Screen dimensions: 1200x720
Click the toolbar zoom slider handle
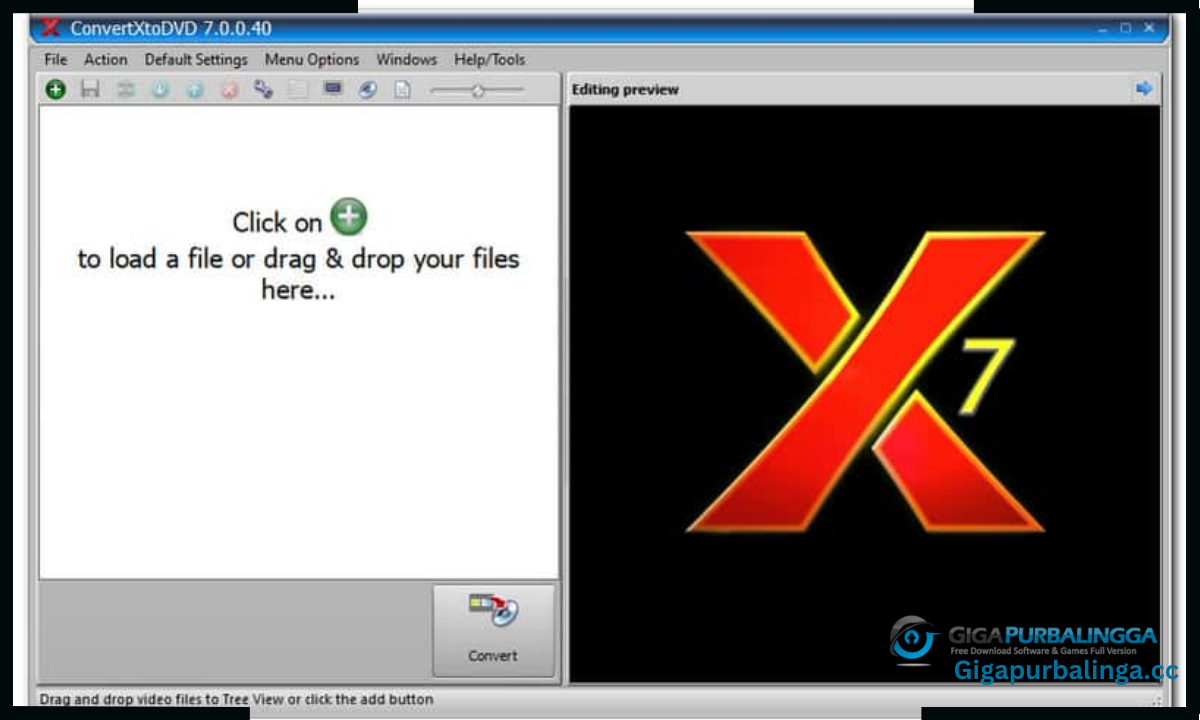point(478,90)
